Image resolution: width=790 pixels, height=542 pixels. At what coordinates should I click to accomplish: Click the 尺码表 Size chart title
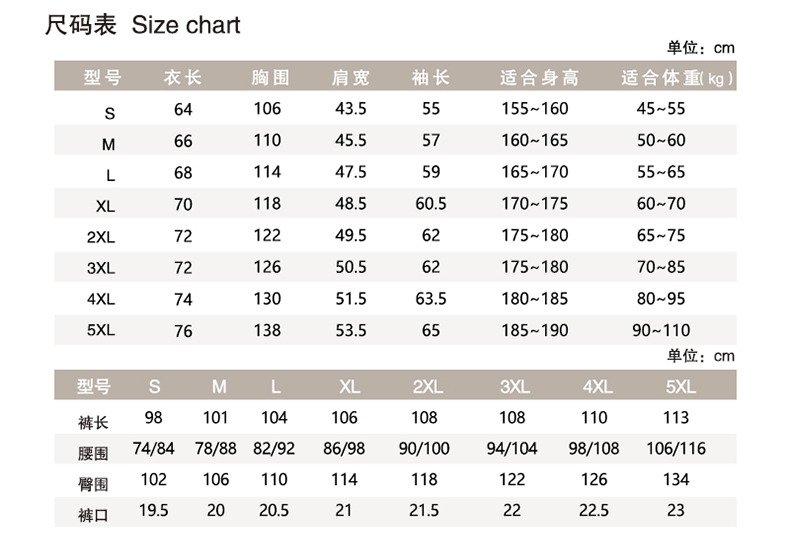tap(143, 26)
